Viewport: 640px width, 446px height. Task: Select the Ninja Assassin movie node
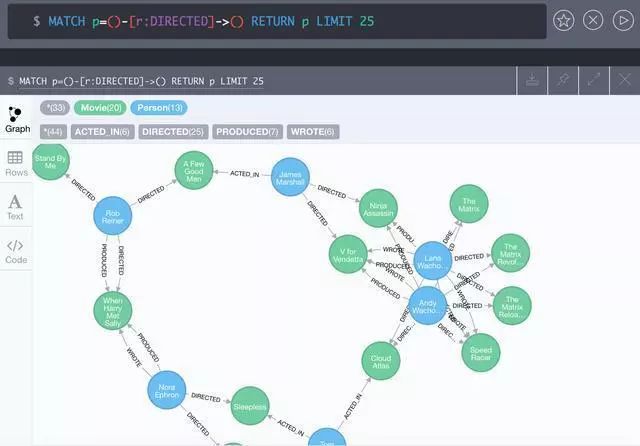click(378, 209)
